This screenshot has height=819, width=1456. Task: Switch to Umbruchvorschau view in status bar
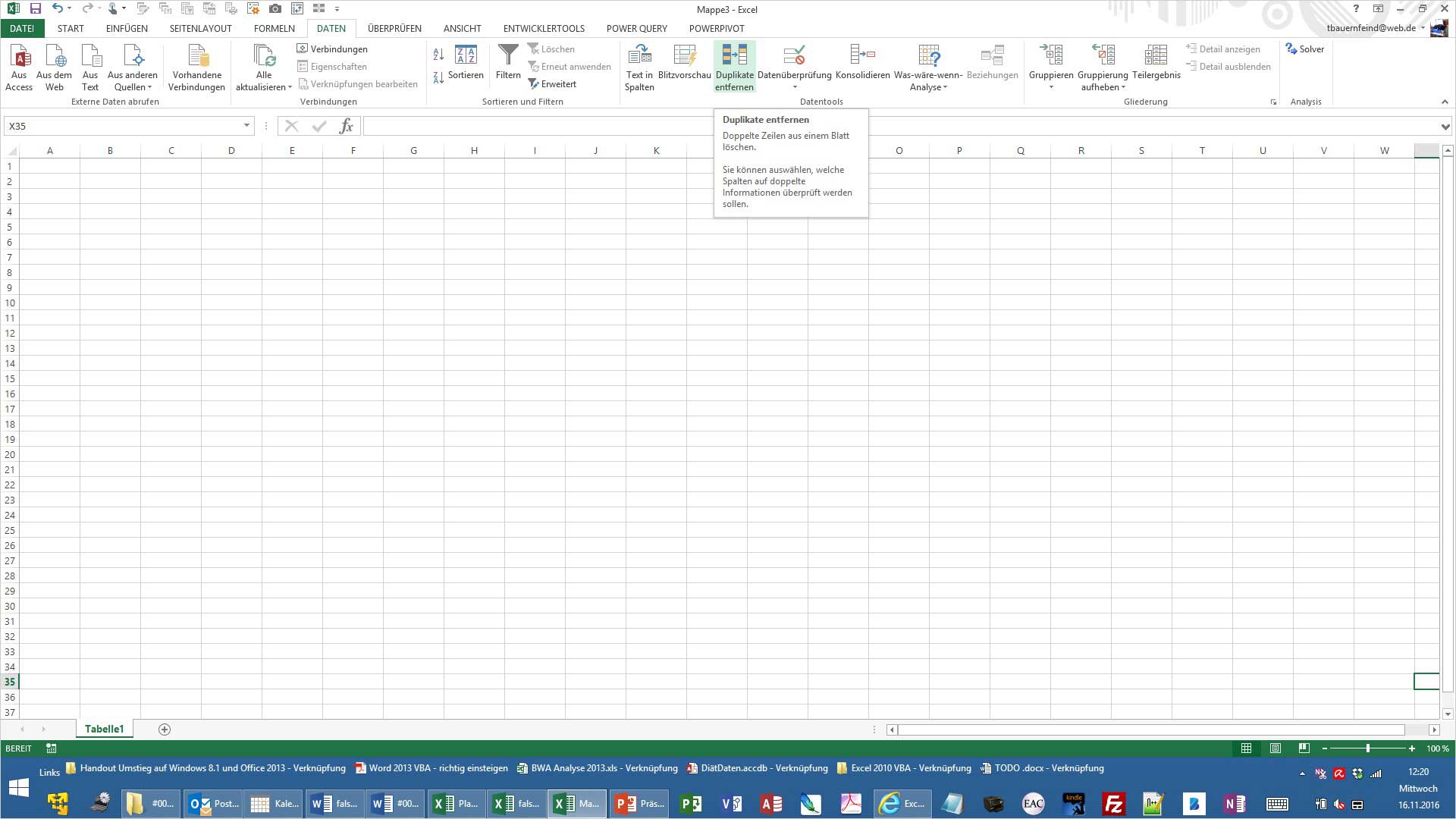(1304, 748)
